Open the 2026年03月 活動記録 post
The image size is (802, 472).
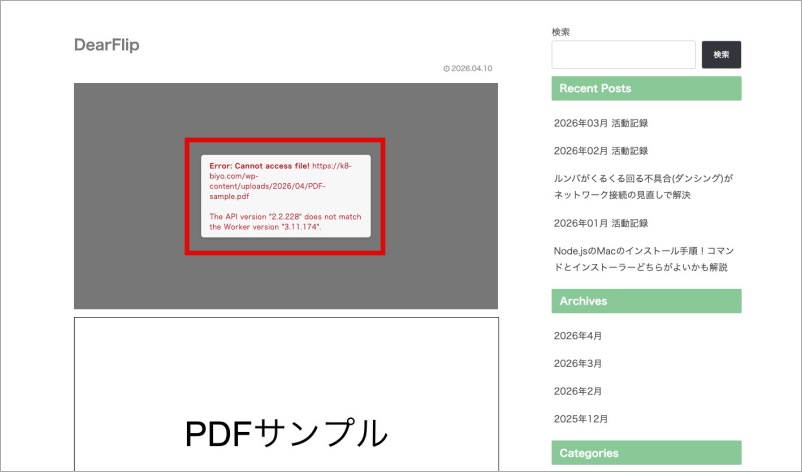[601, 123]
